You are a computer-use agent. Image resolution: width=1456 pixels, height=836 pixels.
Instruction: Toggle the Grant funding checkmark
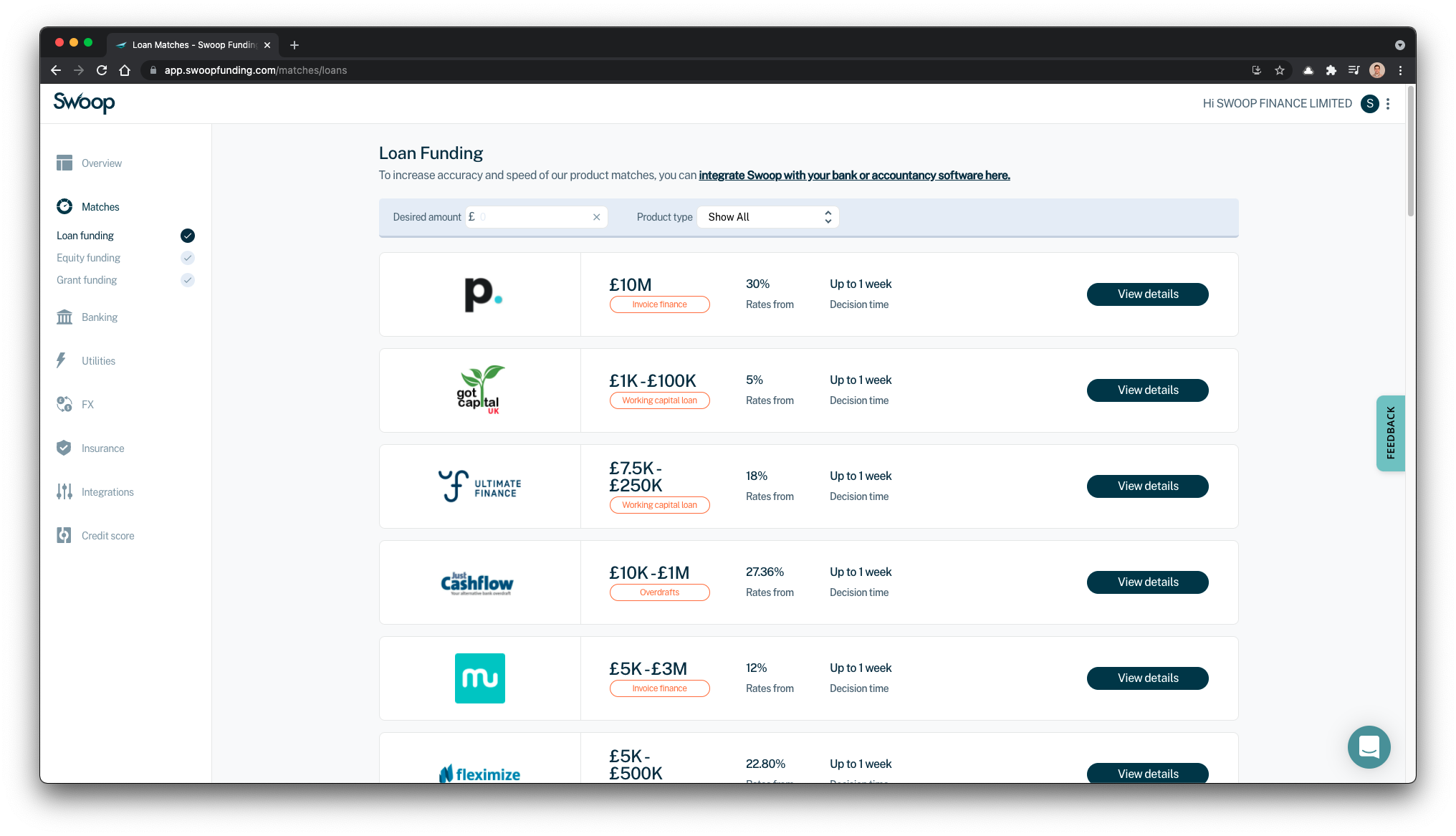click(187, 280)
